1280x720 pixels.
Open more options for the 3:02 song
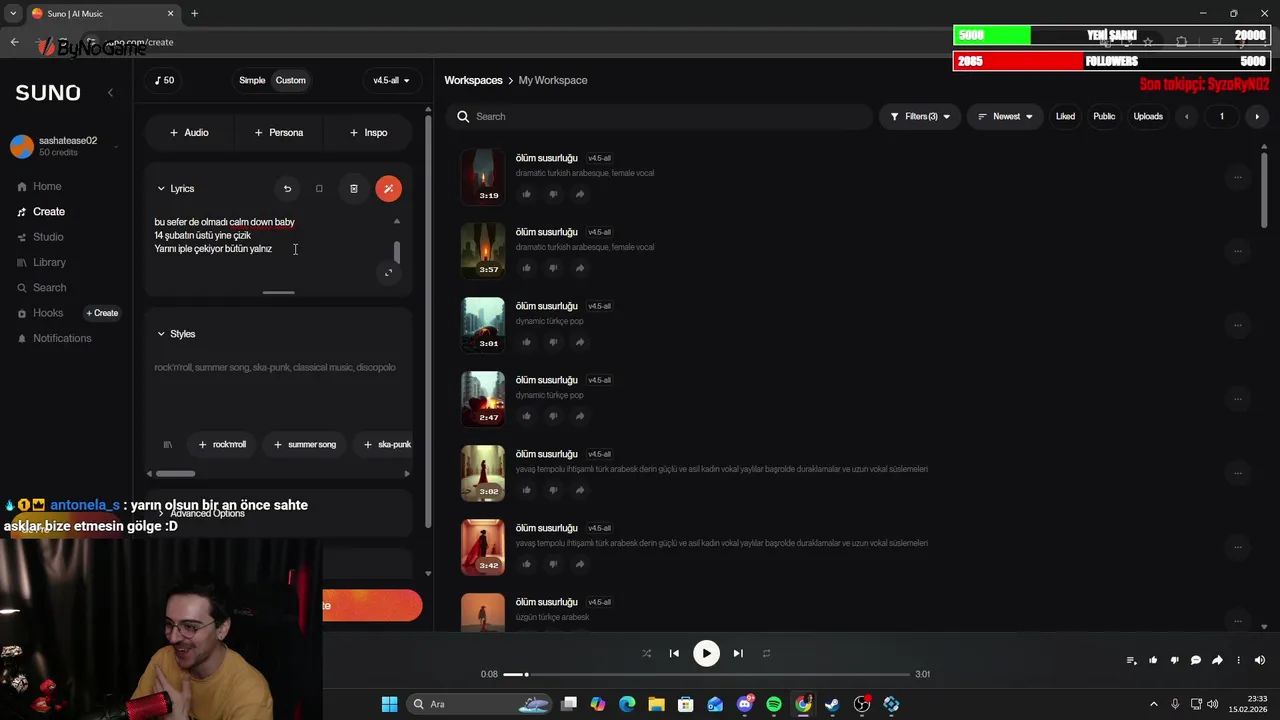pos(1237,473)
